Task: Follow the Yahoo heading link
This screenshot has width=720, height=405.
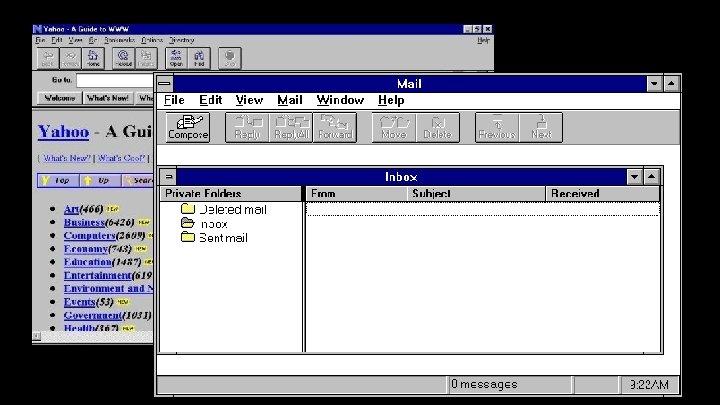Action: (x=63, y=132)
